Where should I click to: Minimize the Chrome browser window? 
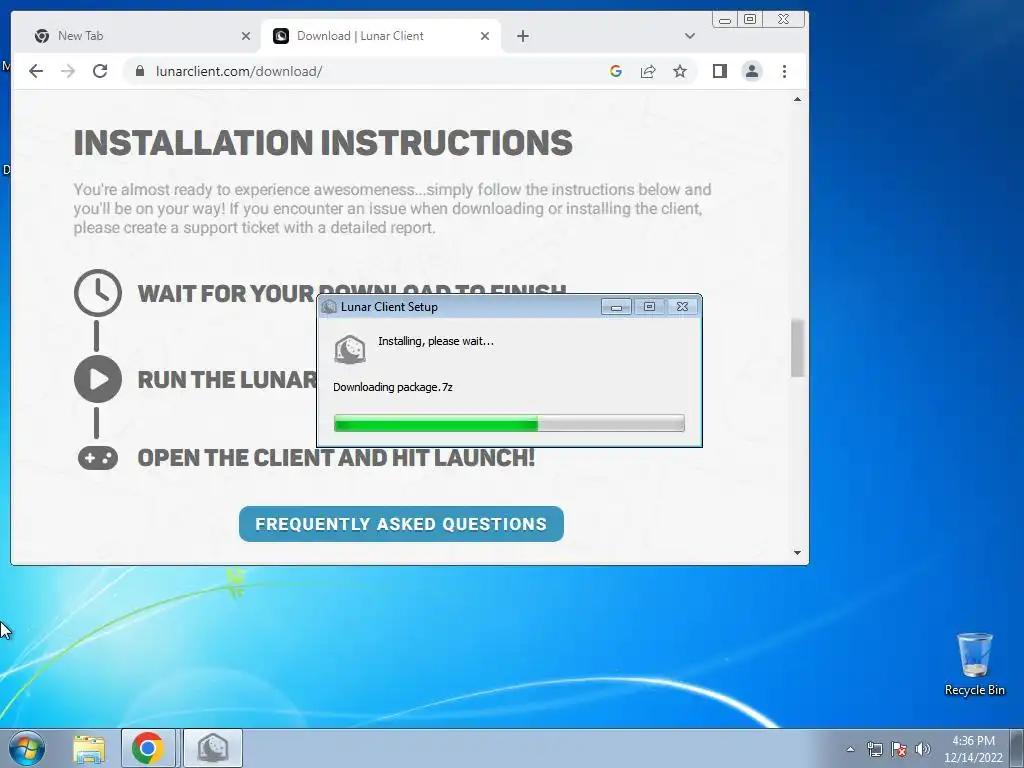click(724, 20)
